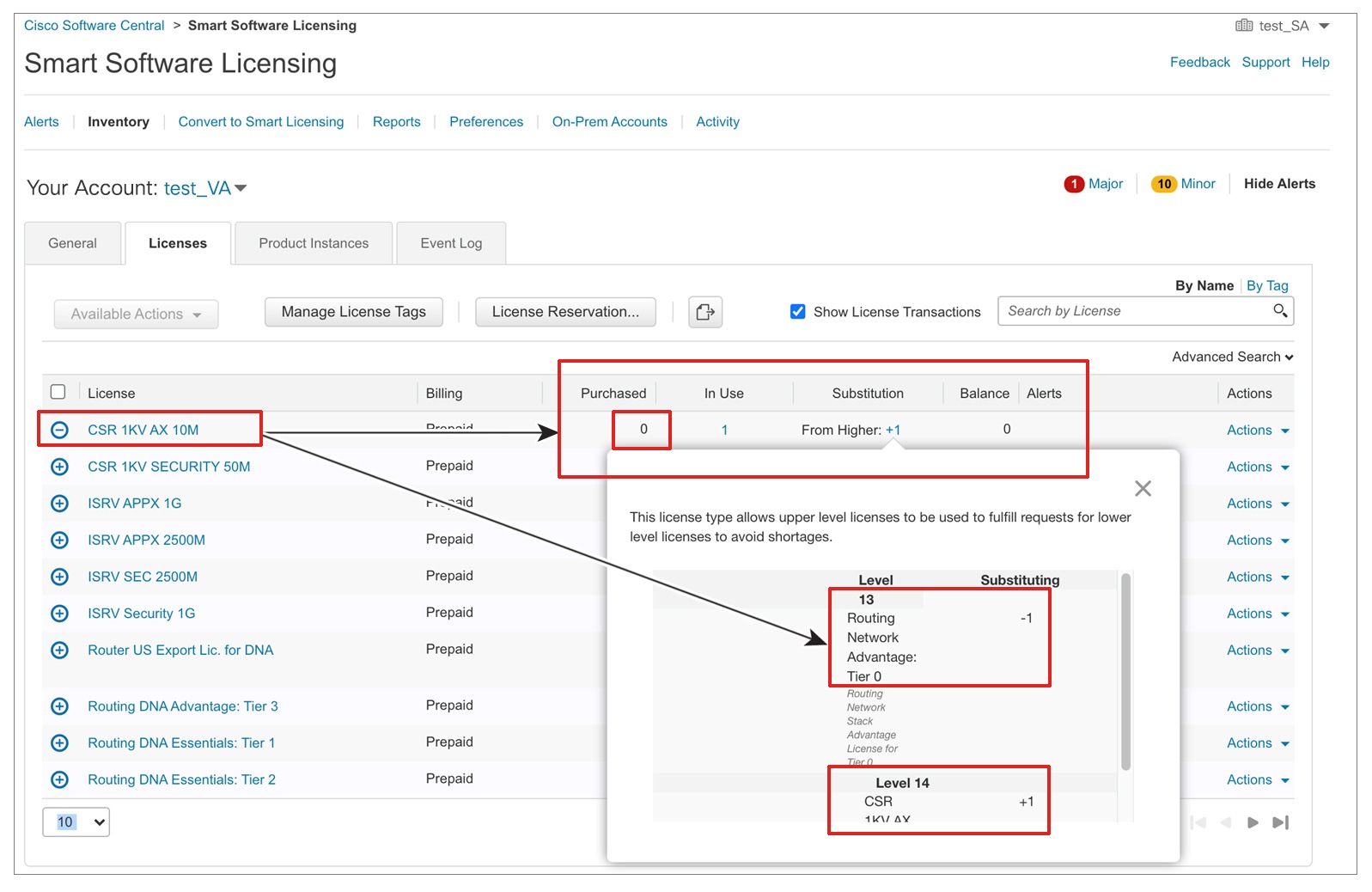
Task: Sort by Purchased column header
Action: pos(613,394)
